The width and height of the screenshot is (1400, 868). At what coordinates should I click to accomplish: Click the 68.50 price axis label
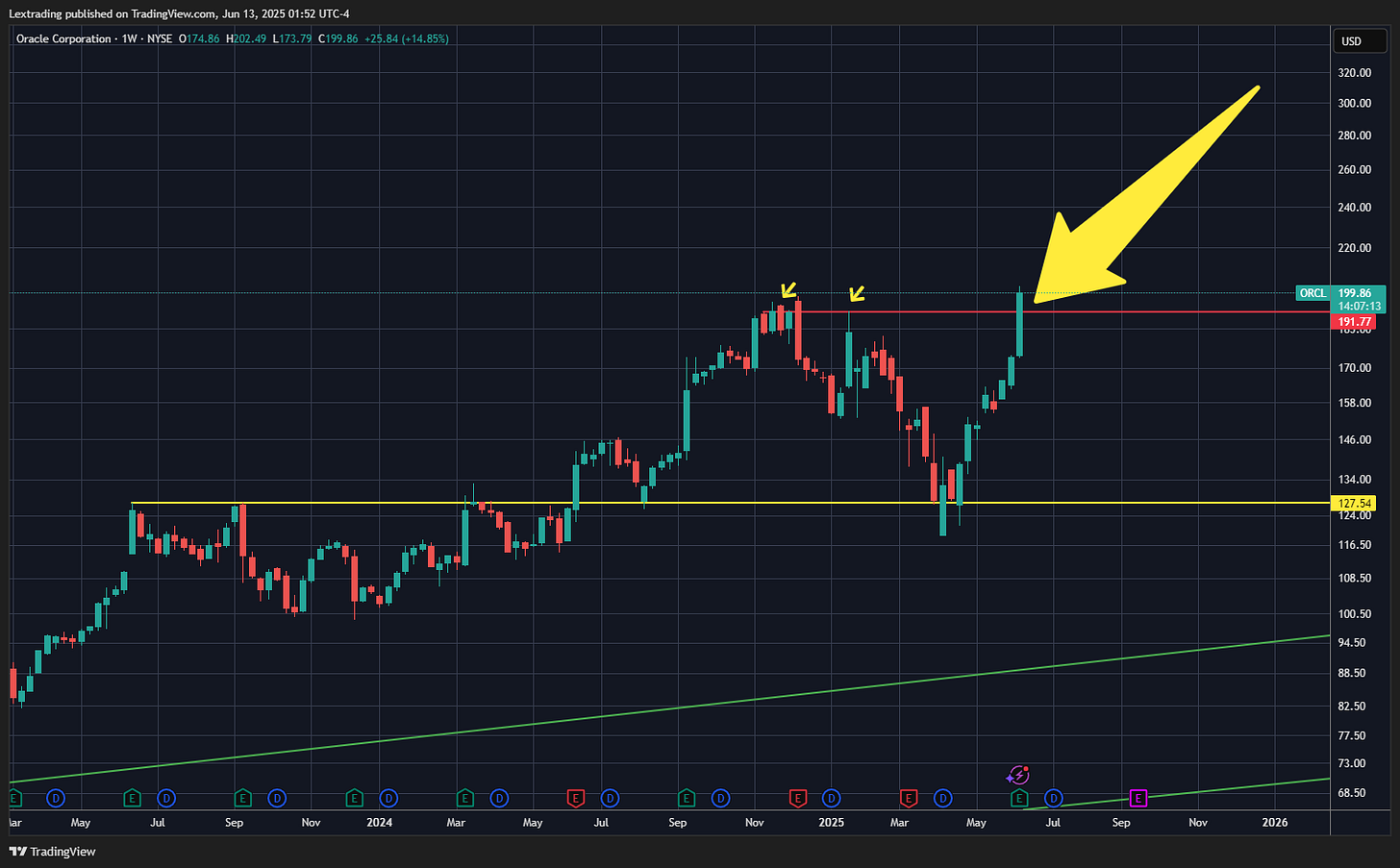(x=1354, y=792)
